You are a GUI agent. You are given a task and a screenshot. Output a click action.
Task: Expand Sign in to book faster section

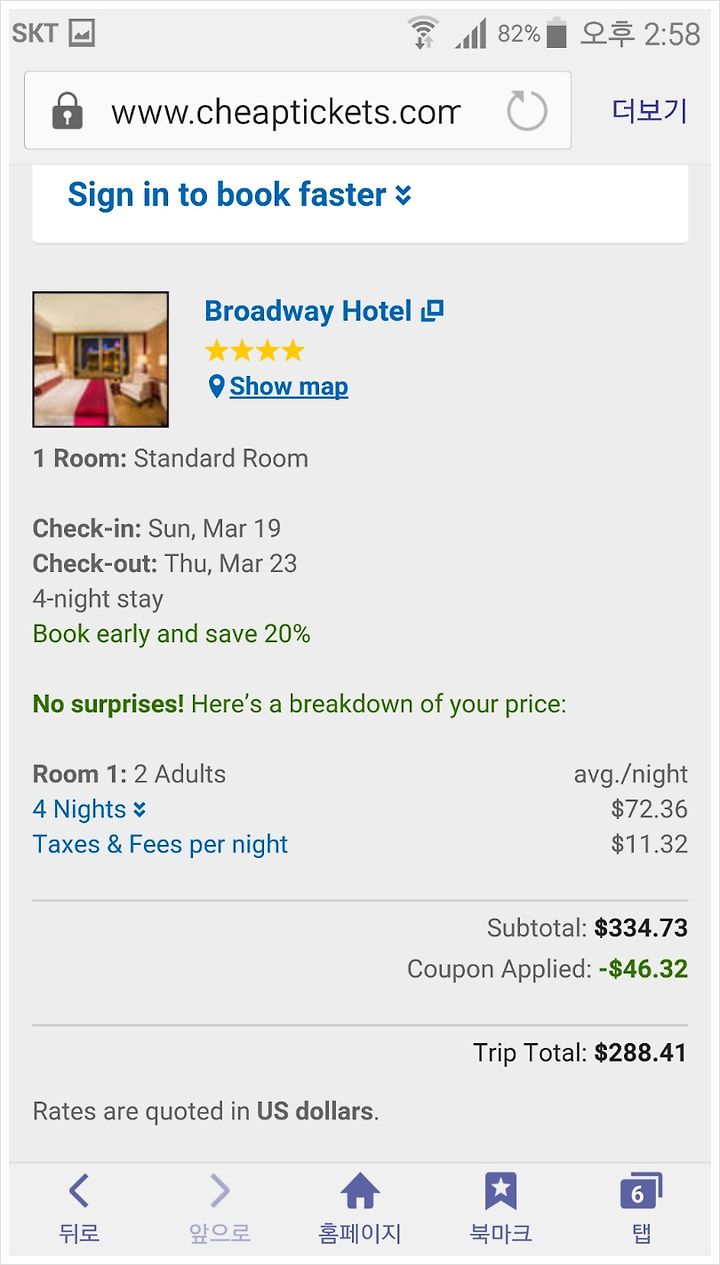tap(239, 194)
